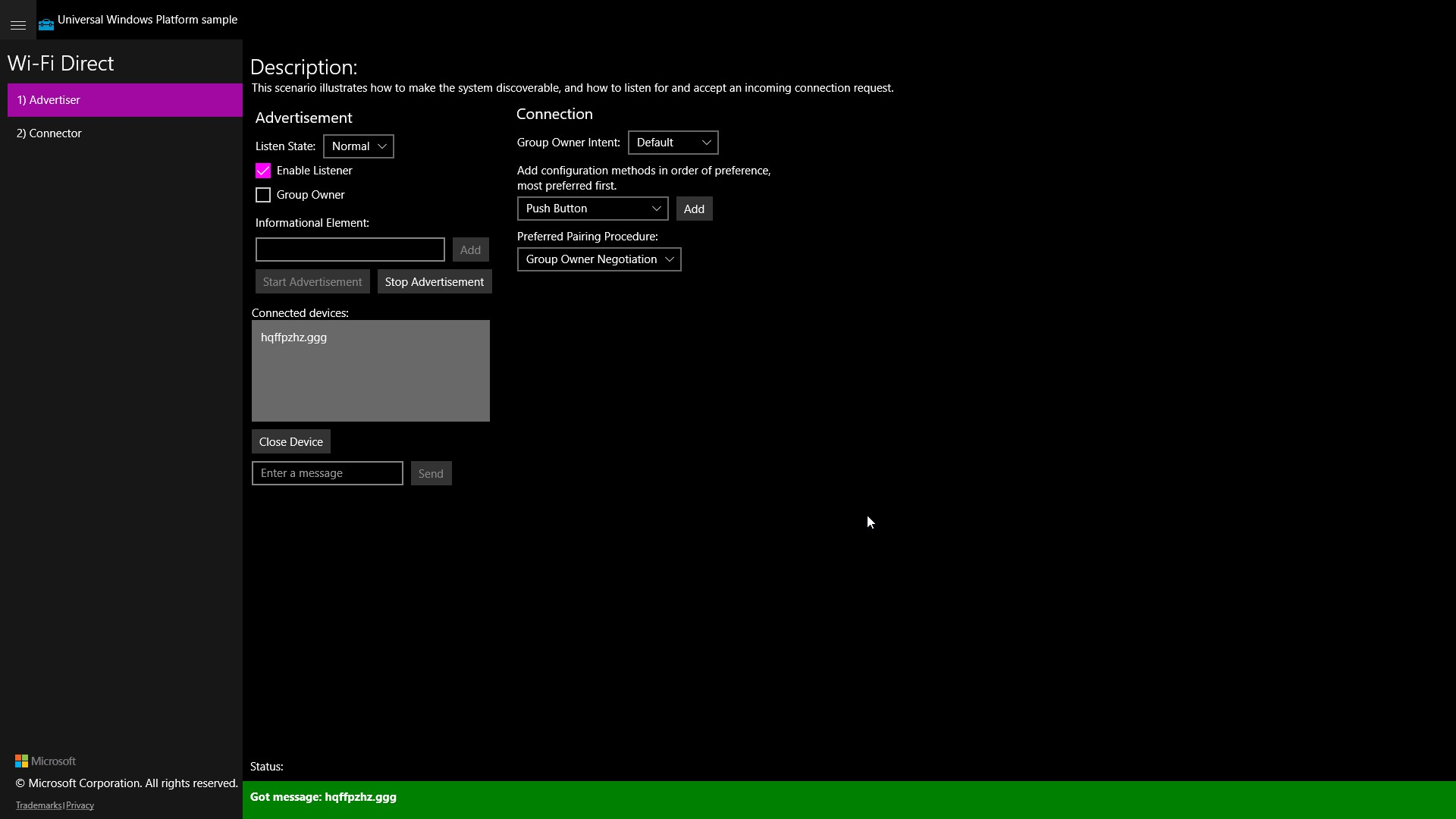Click the 'Connected devices:' label
The height and width of the screenshot is (819, 1456).
(300, 312)
